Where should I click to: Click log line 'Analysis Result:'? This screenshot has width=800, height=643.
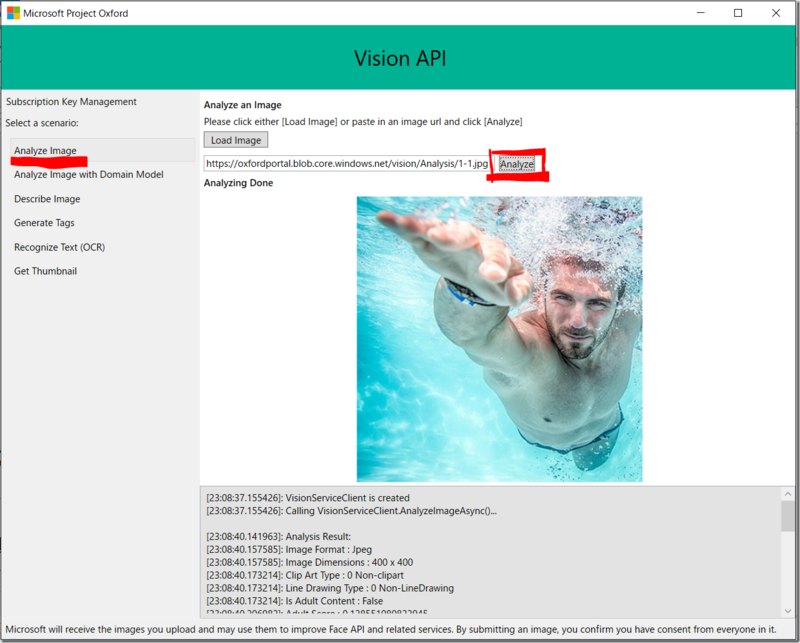pos(279,536)
